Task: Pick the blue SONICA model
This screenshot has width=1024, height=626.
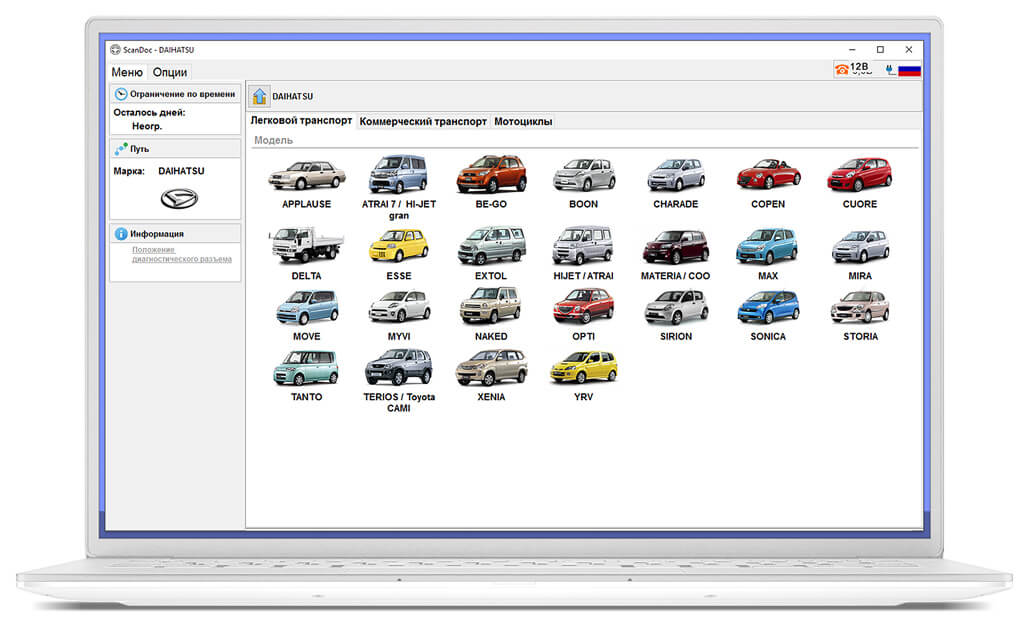Action: (x=768, y=307)
